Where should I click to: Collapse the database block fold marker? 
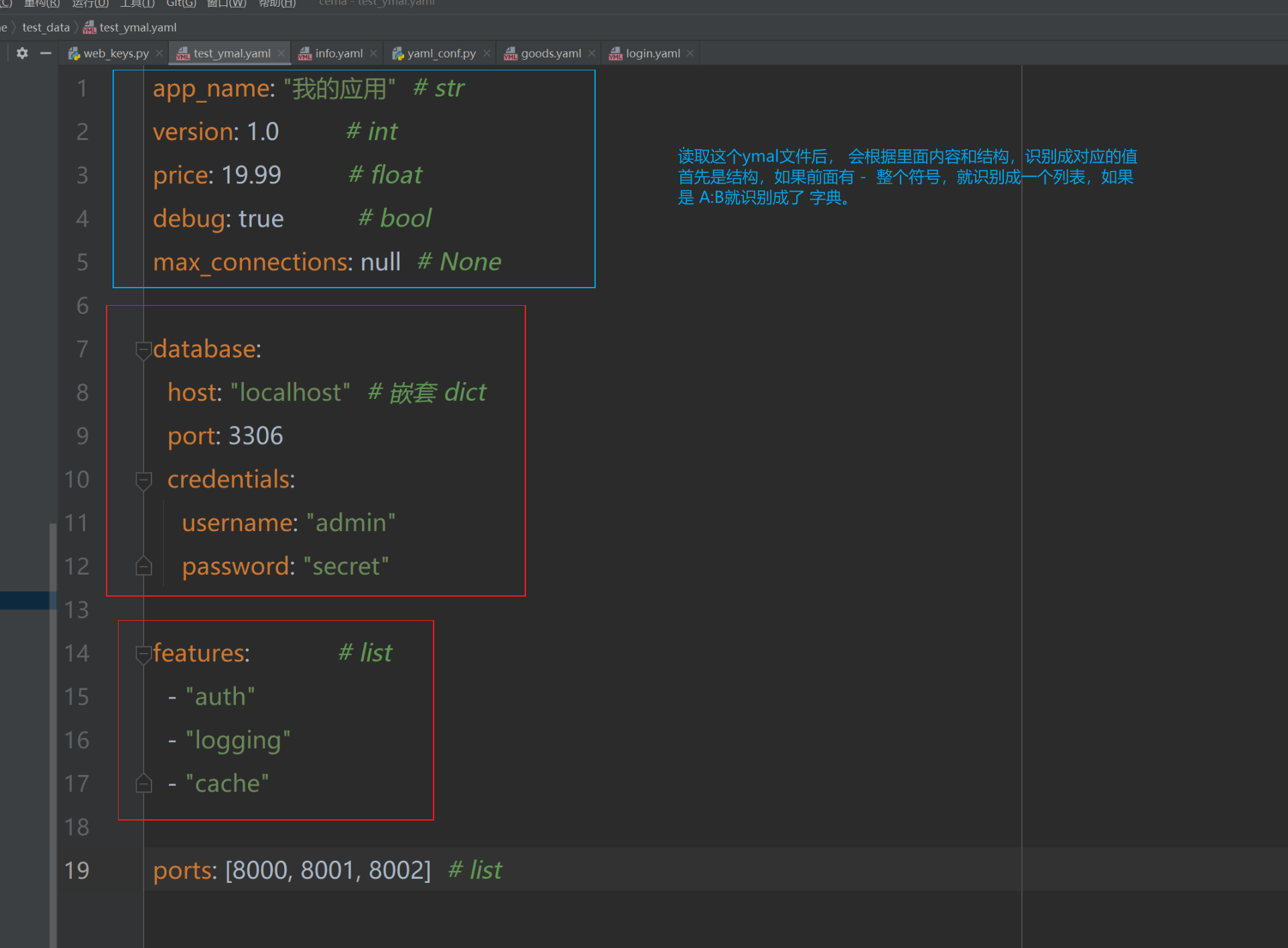pos(143,349)
